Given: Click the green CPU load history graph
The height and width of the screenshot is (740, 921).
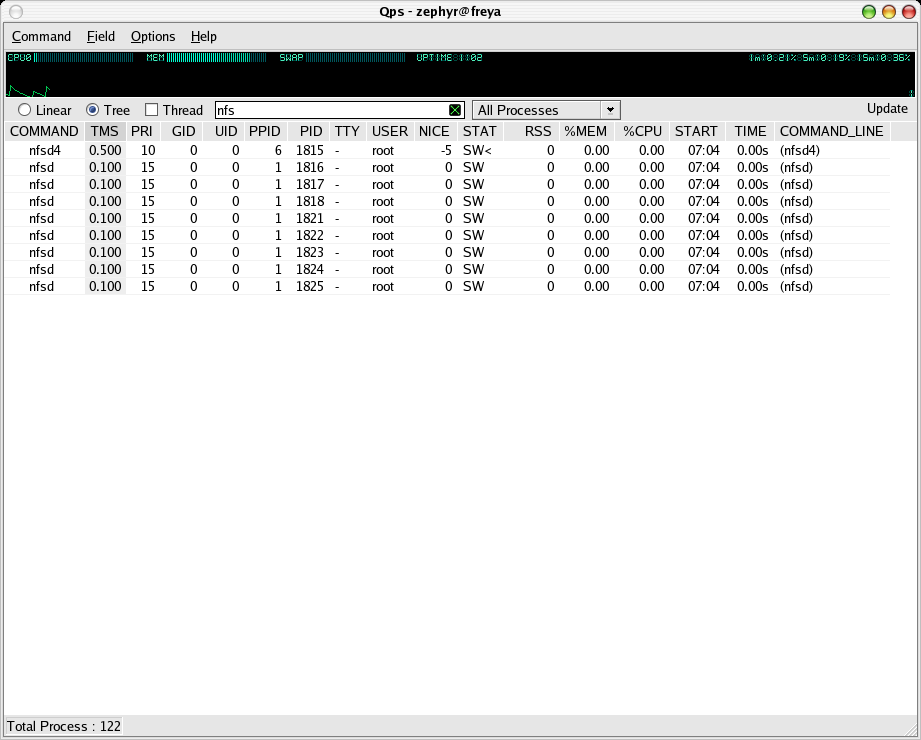Looking at the screenshot, I should coord(28,90).
